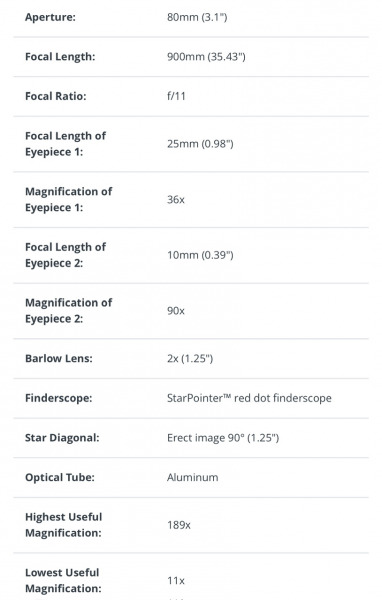This screenshot has width=382, height=600.
Task: Click Focal Length of Eyepiece 2 label
Action: [65, 255]
